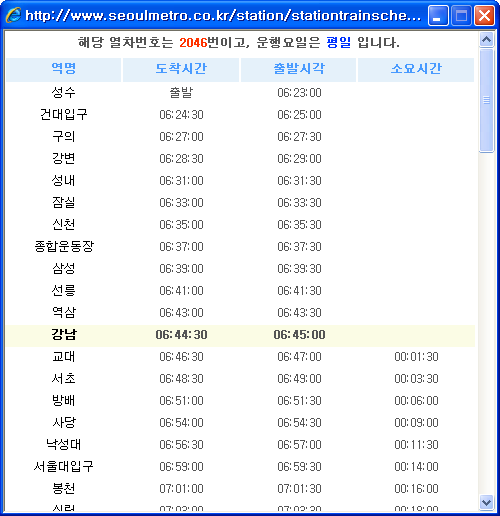Select station name 교대
This screenshot has width=500, height=516.
(x=63, y=356)
